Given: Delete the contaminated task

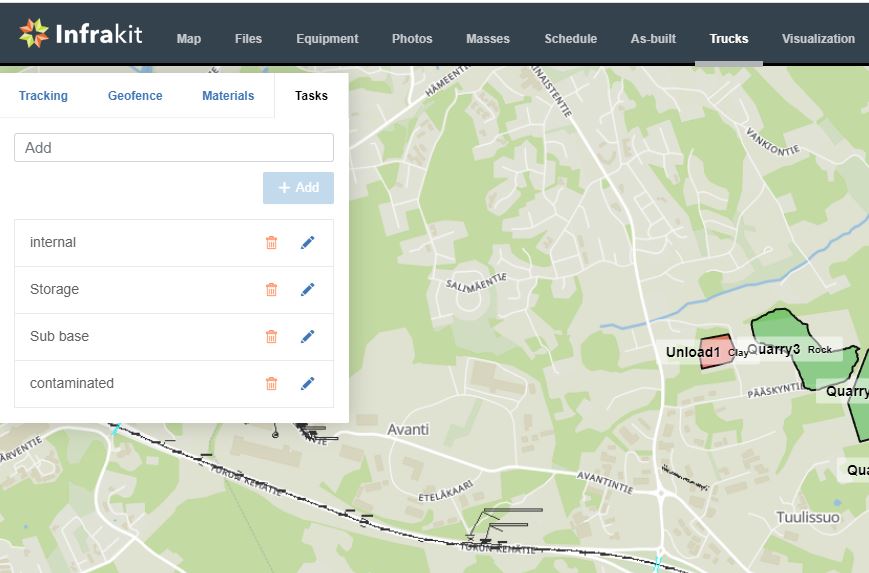Looking at the screenshot, I should (x=272, y=383).
